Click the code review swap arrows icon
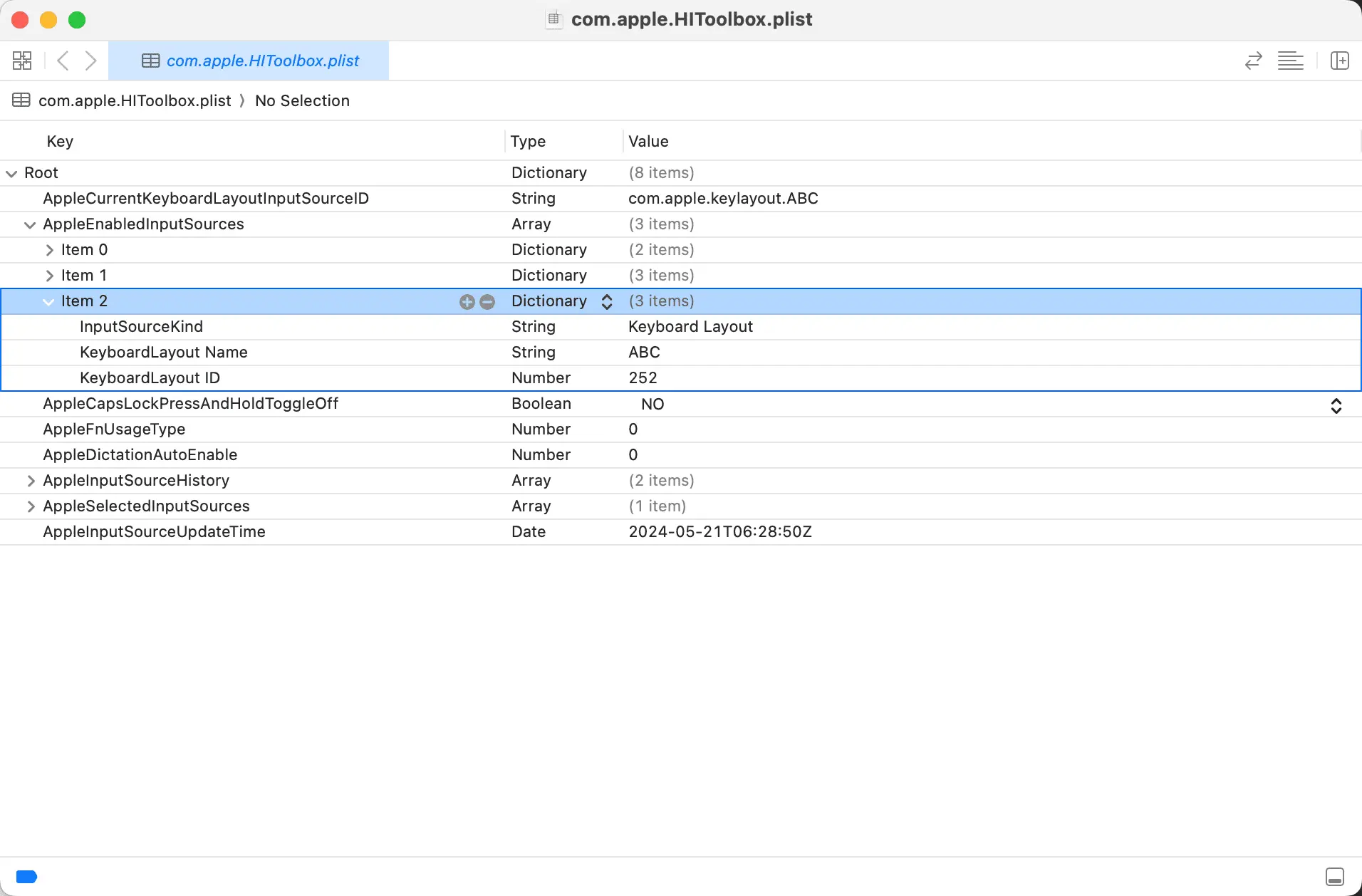Screen dimensions: 1362x896 (x=1253, y=61)
